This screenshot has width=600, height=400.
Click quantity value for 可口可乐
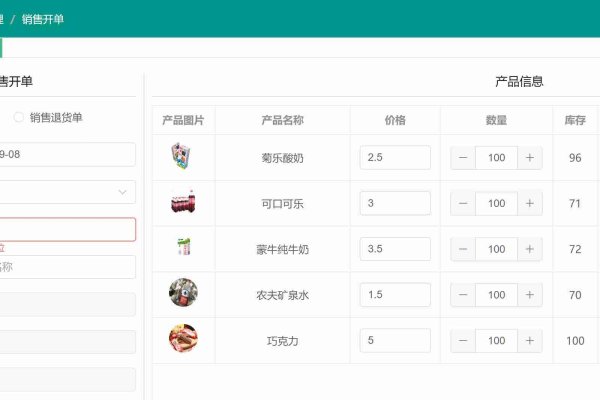(x=496, y=203)
